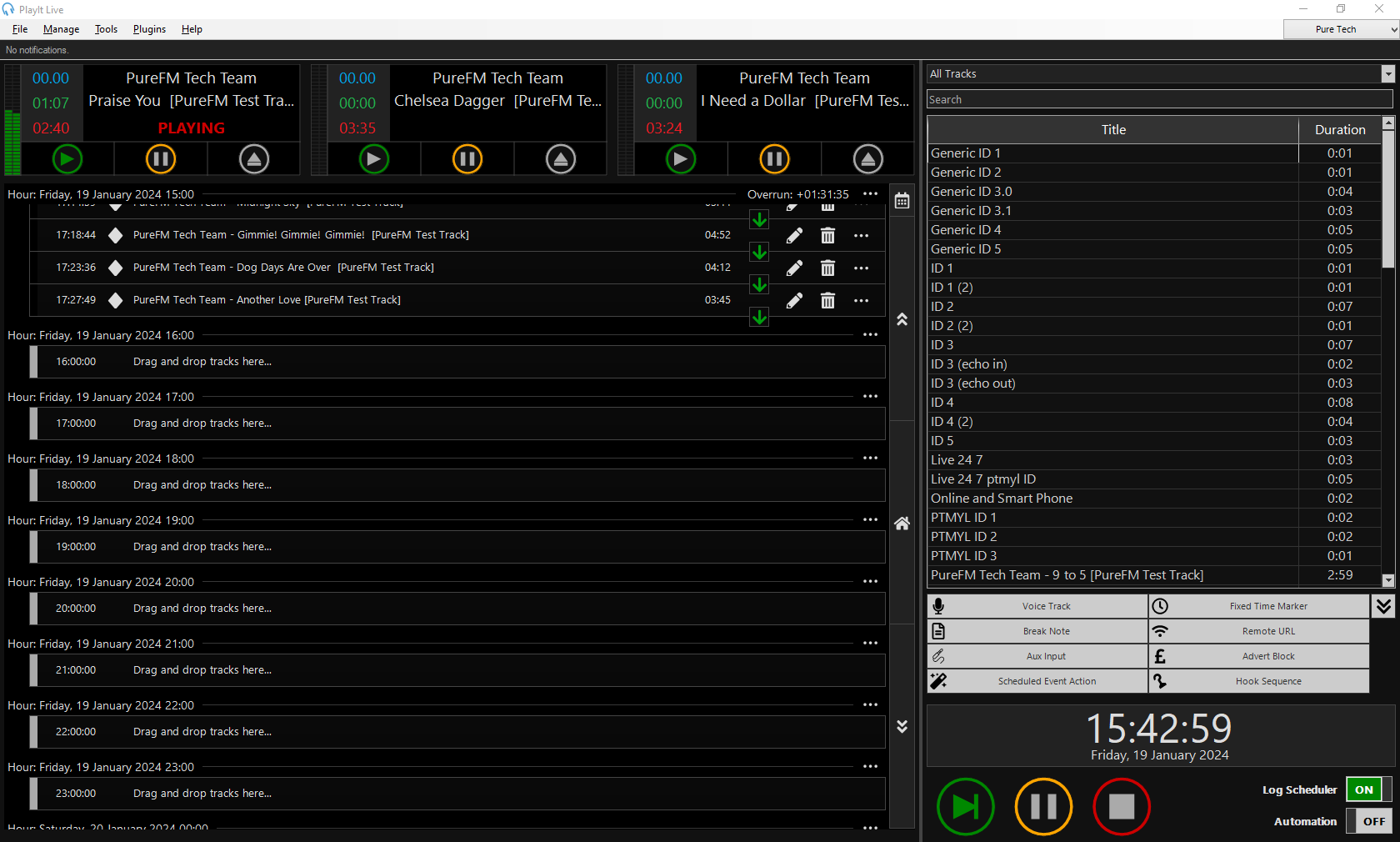
Task: Insert a Voice Track item
Action: (1037, 606)
